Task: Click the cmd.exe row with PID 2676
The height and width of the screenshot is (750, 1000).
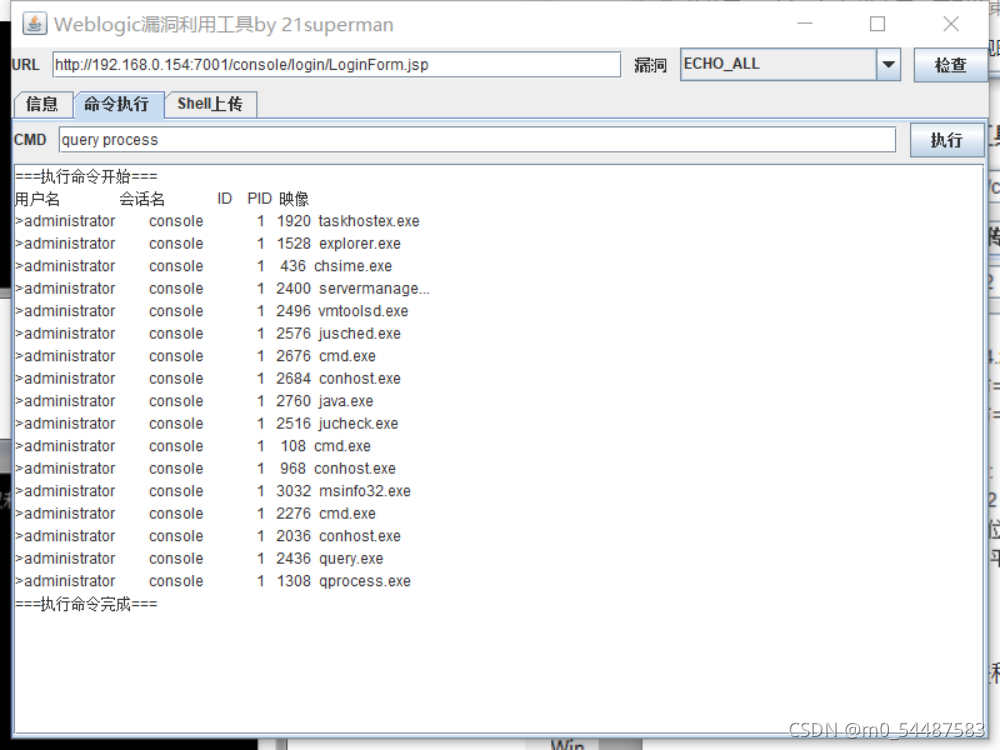Action: click(196, 356)
